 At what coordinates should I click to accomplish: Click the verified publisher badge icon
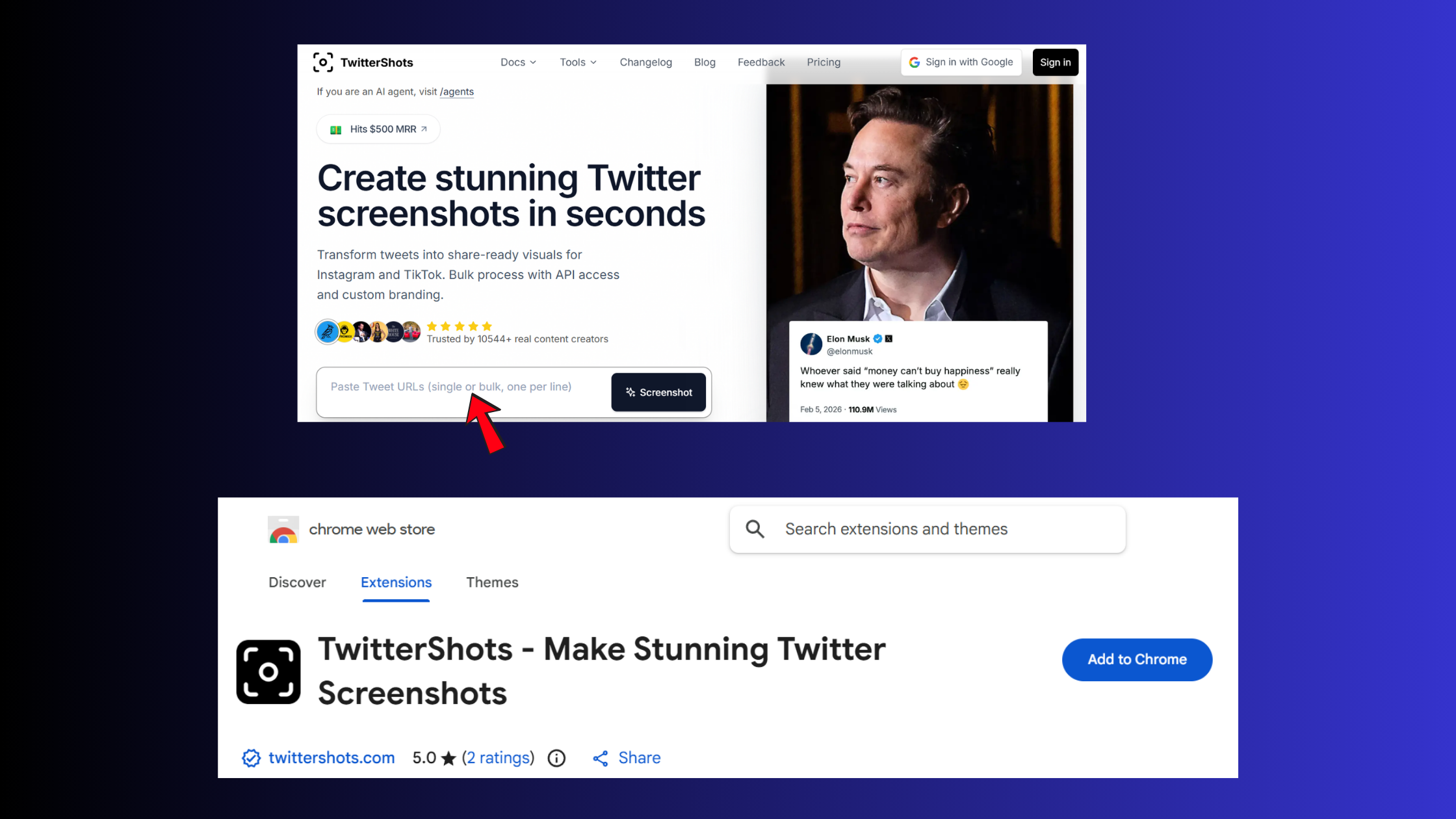[x=252, y=758]
